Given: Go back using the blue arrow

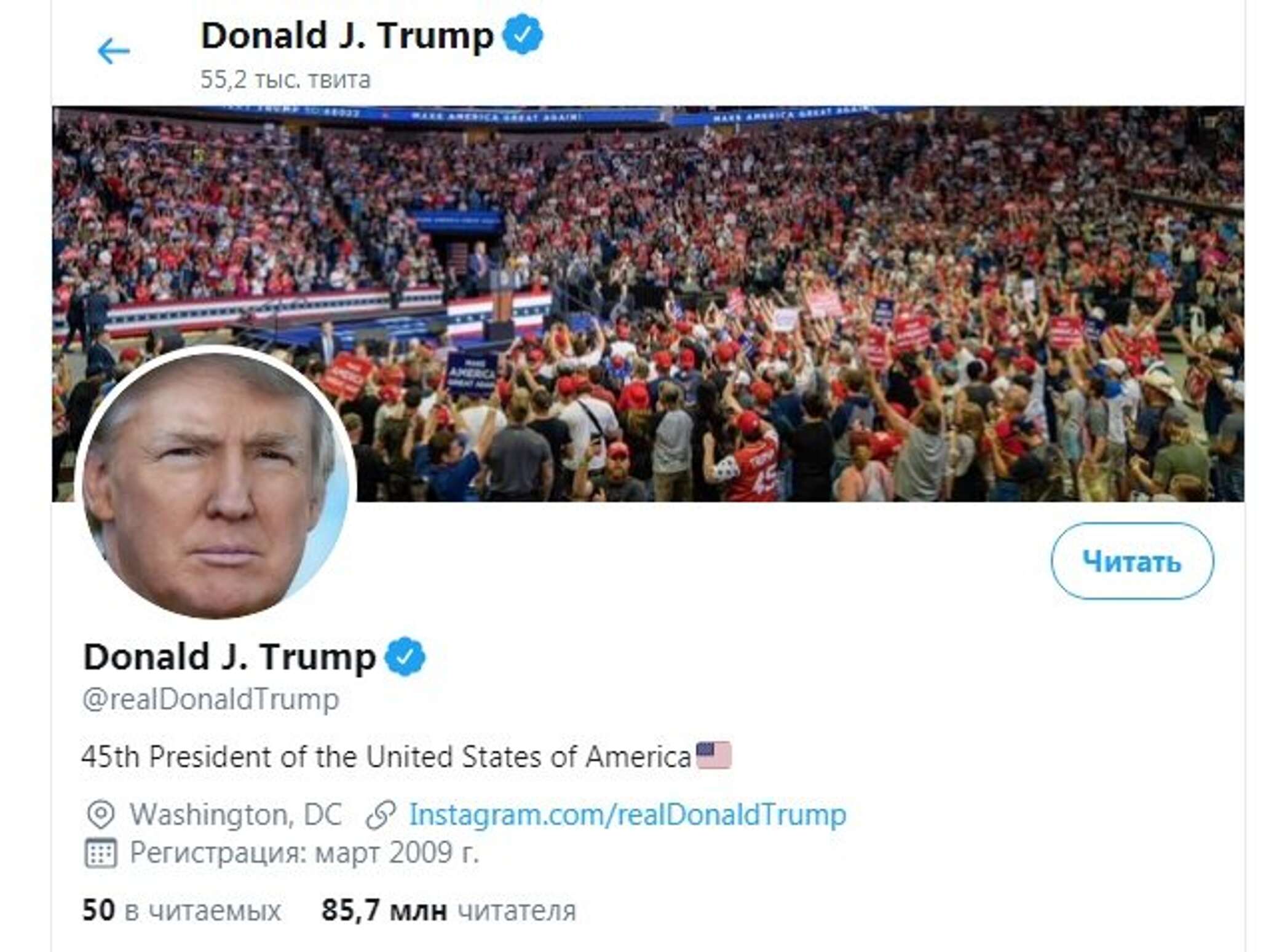Looking at the screenshot, I should pyautogui.click(x=114, y=51).
